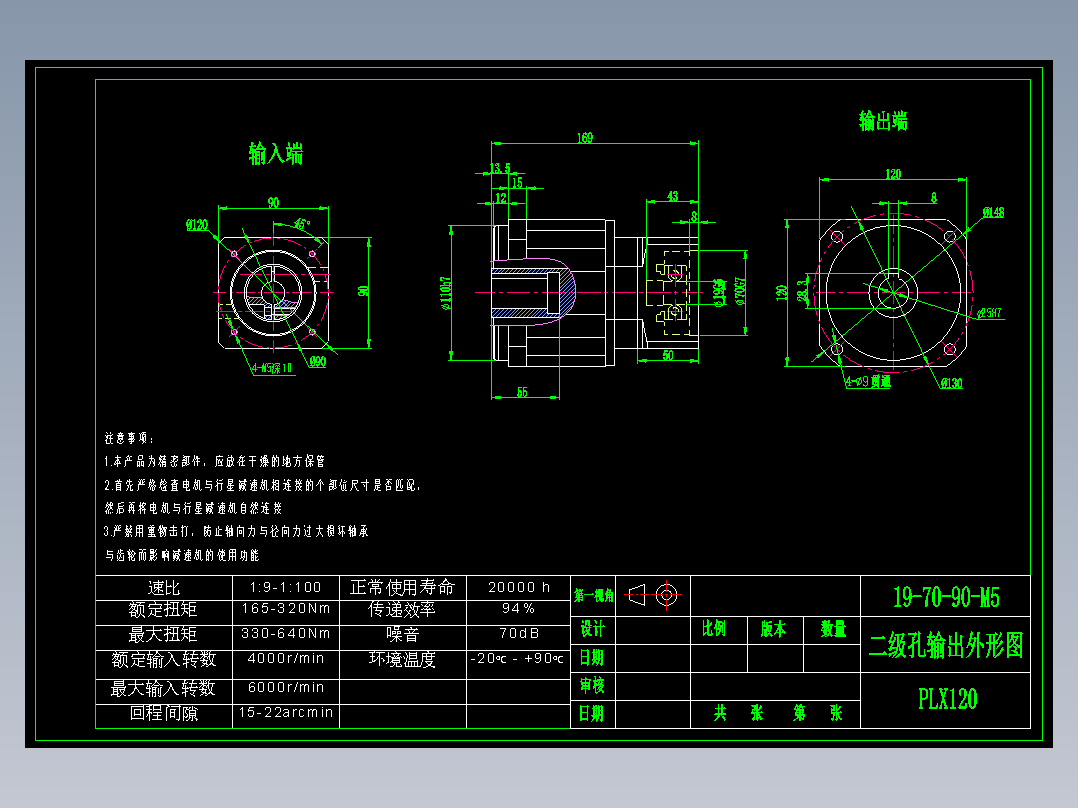Select the 19-70-90-M5 model number text
Image resolution: width=1078 pixels, height=808 pixels.
pos(946,595)
